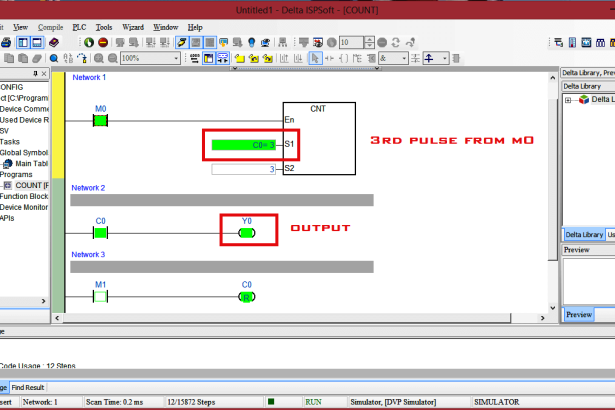This screenshot has height=410, width=615.
Task: Click the blue magnifier Find icon
Action: 54,58
